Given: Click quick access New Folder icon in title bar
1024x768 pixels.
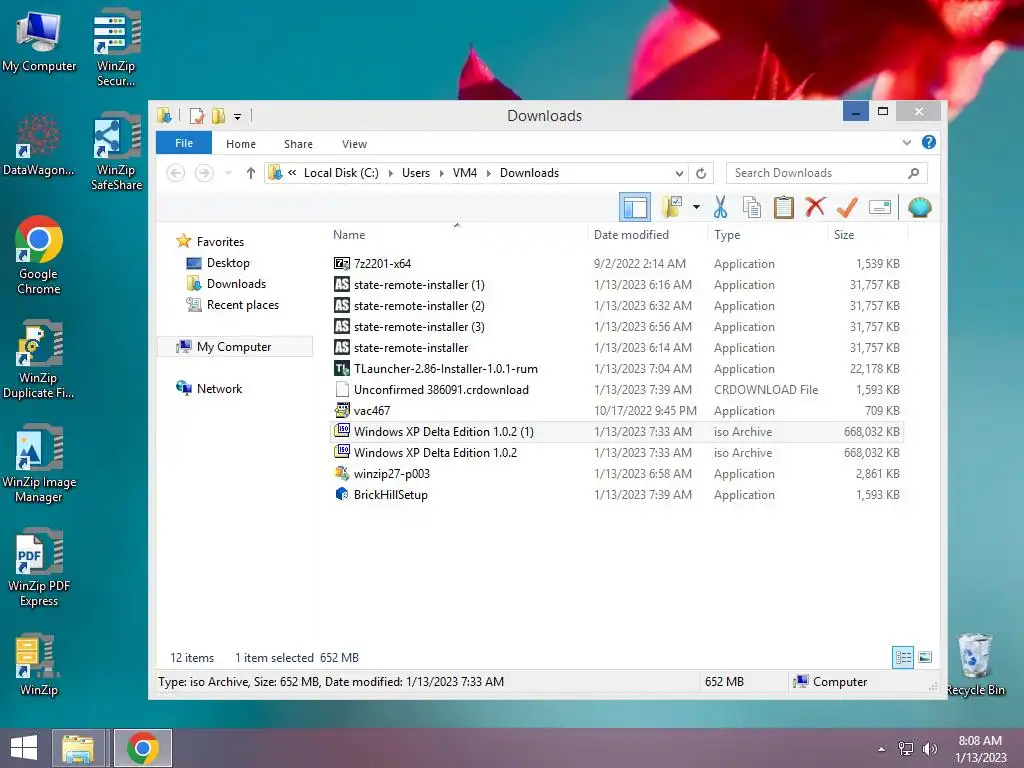Looking at the screenshot, I should click(x=218, y=116).
